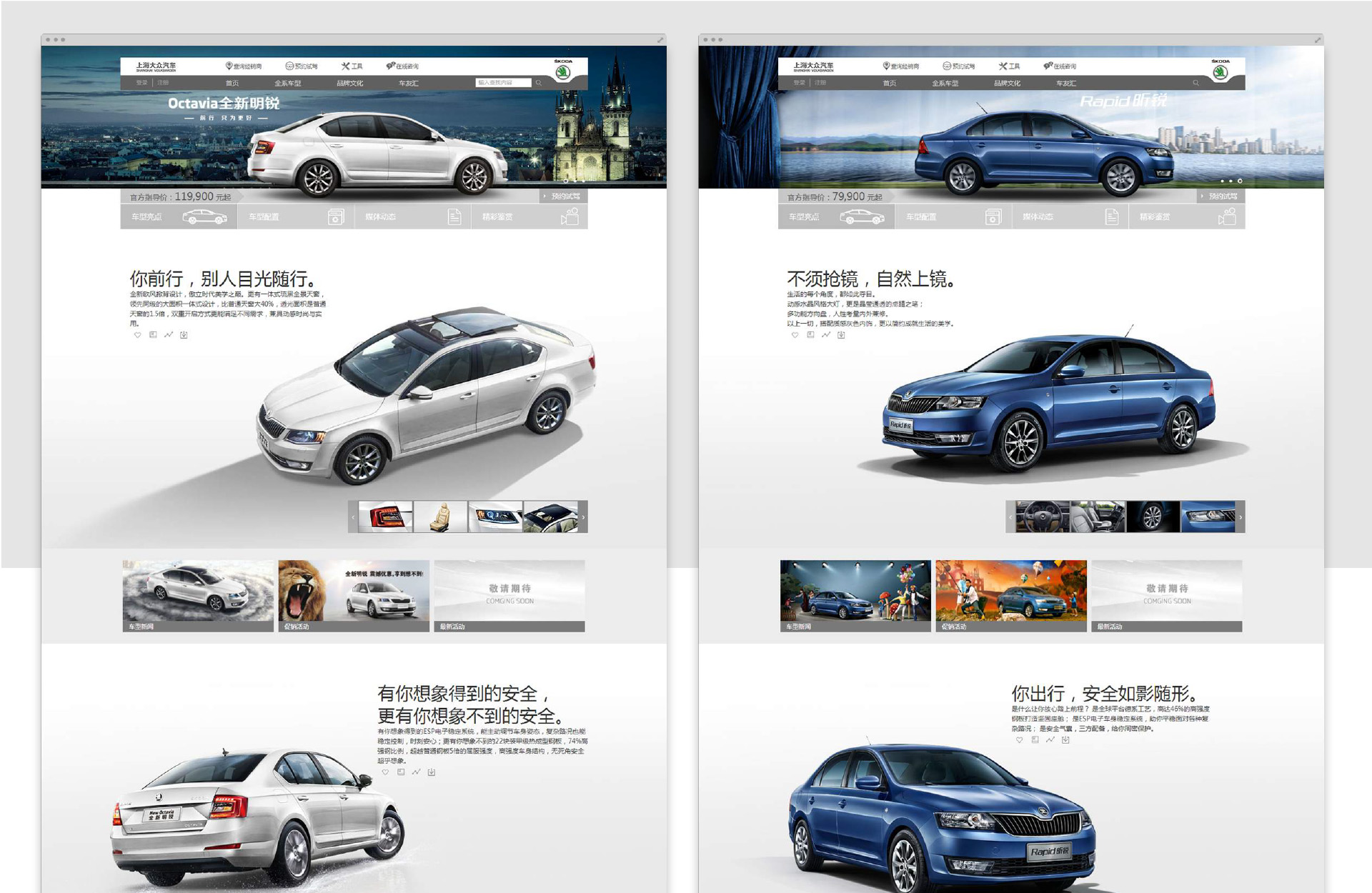Select 精彩鉴赏 tab on Rapid page
1372x893 pixels.
[x=1187, y=216]
